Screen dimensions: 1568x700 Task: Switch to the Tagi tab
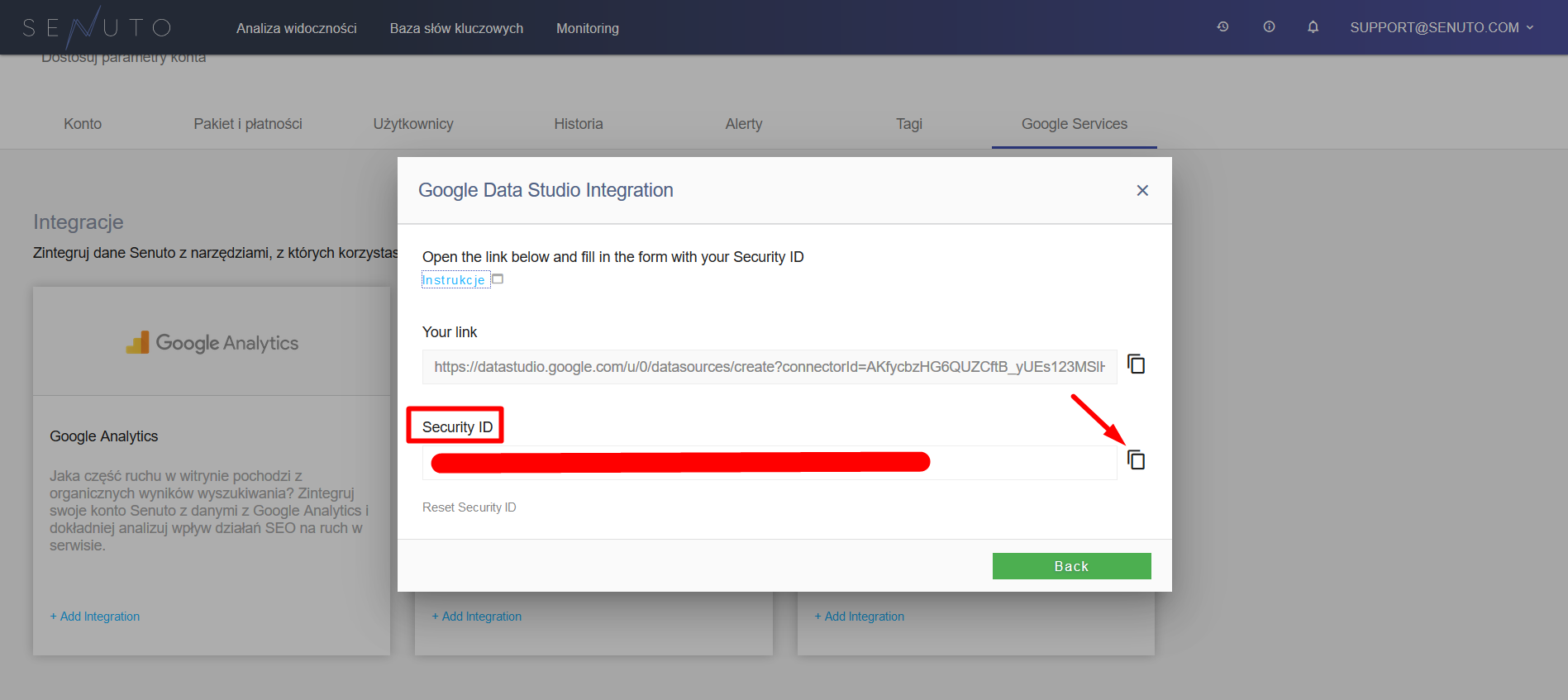[x=909, y=124]
